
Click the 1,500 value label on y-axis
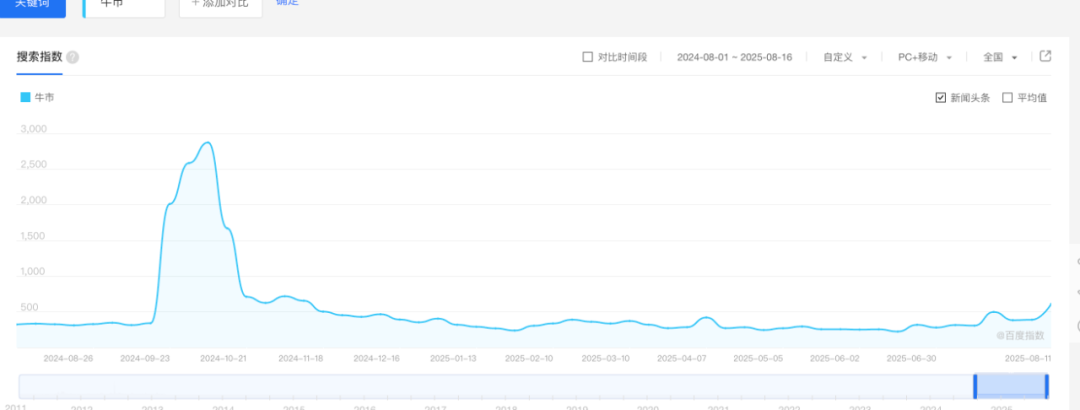click(34, 236)
